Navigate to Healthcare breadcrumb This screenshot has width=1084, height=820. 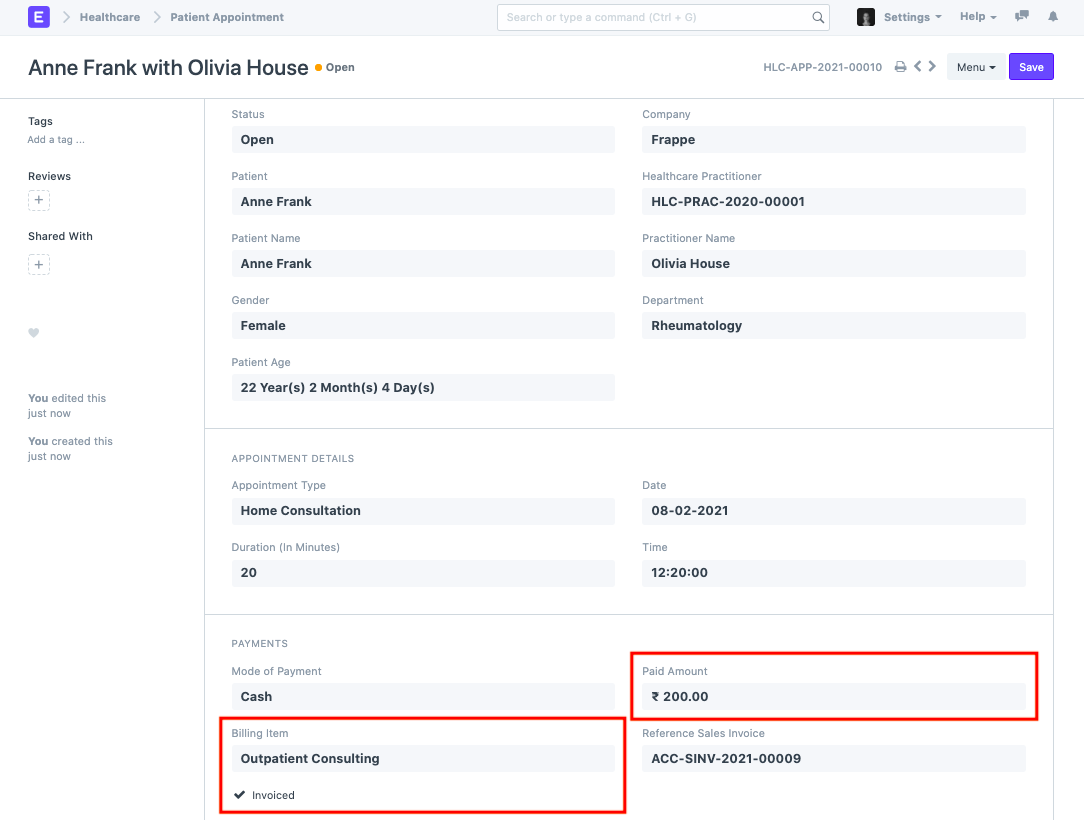pyautogui.click(x=109, y=17)
